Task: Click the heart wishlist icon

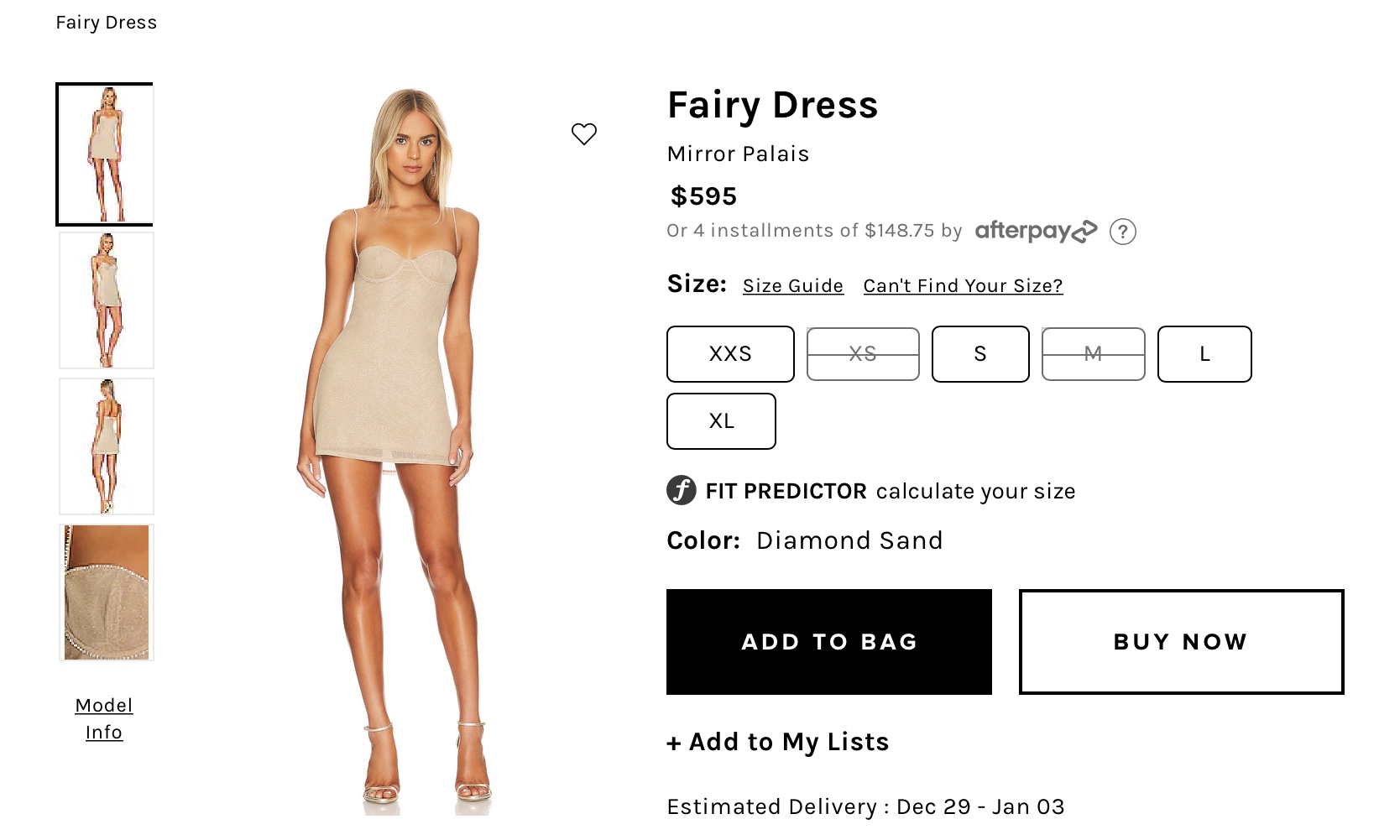Action: pos(583,134)
